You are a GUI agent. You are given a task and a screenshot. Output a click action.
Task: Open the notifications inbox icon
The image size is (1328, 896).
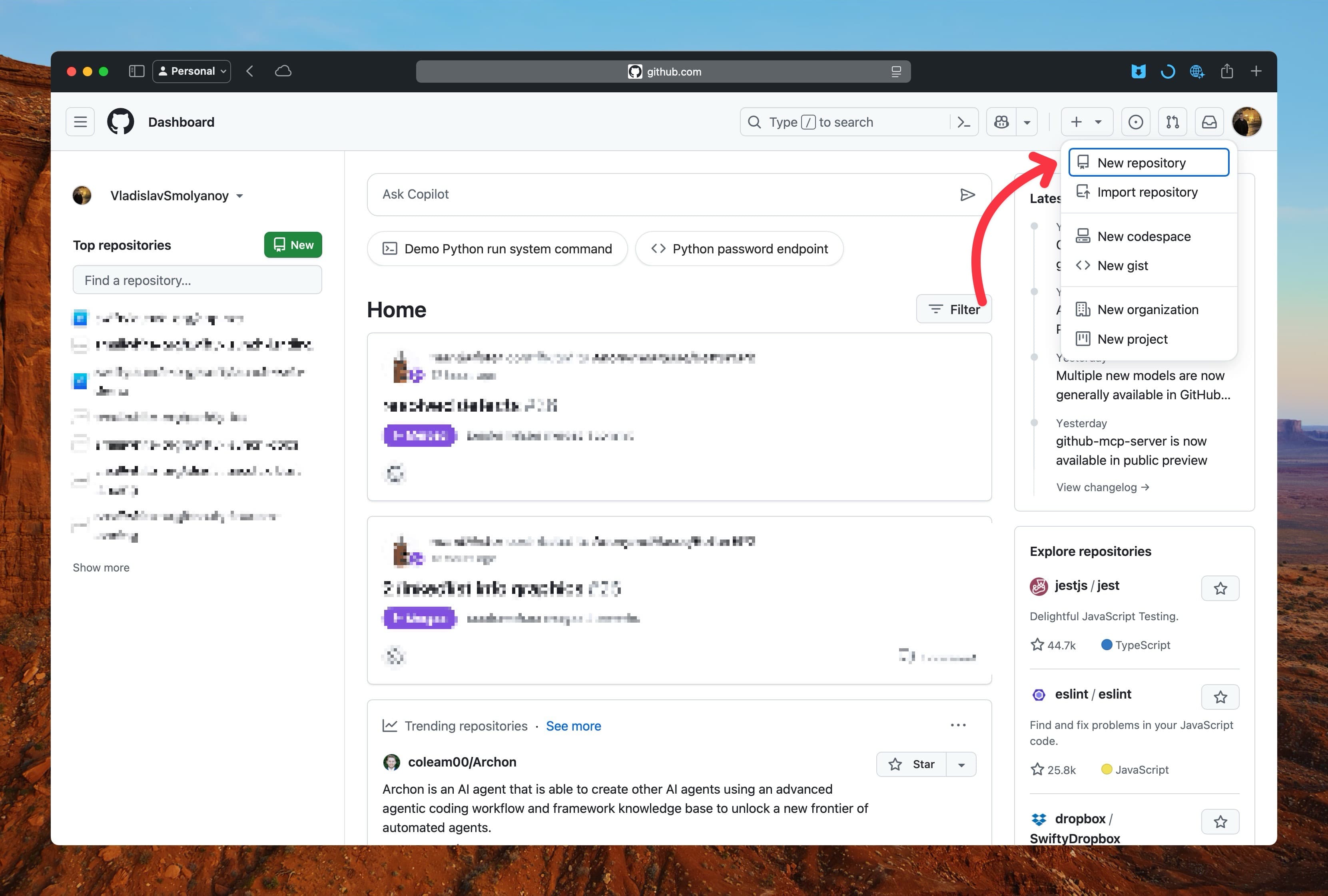point(1209,122)
